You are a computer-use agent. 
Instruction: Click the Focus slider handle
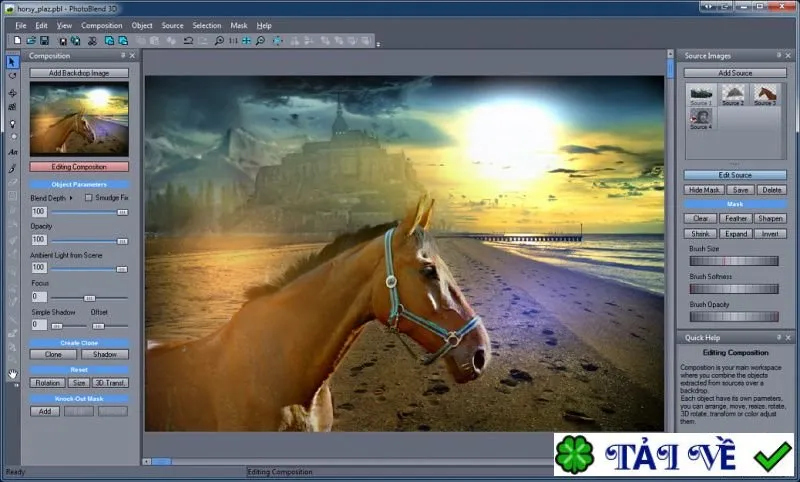point(89,298)
